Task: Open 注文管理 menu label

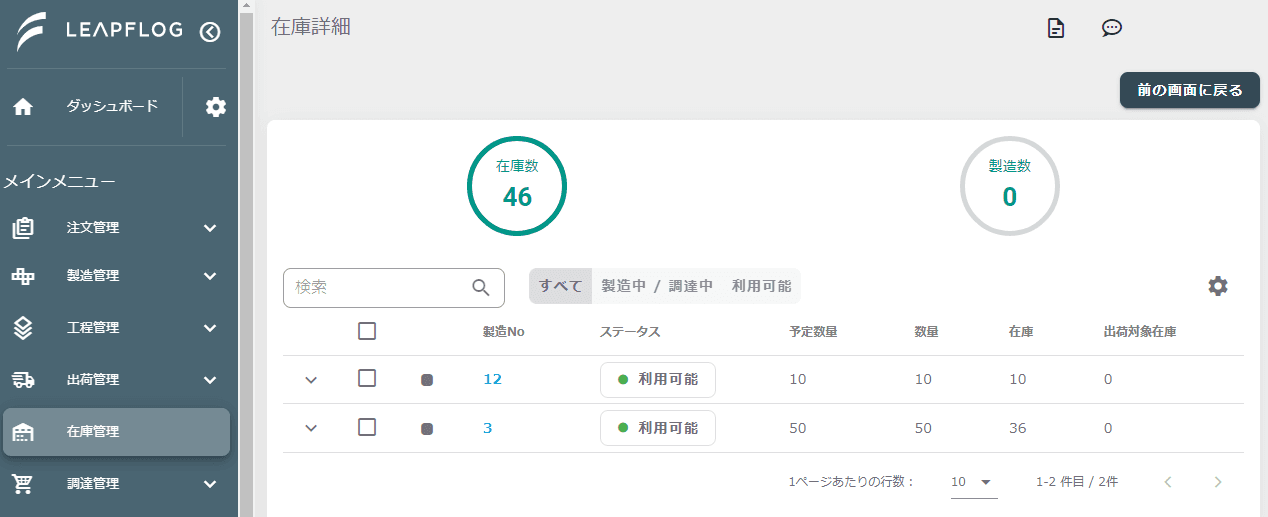Action: click(x=93, y=228)
